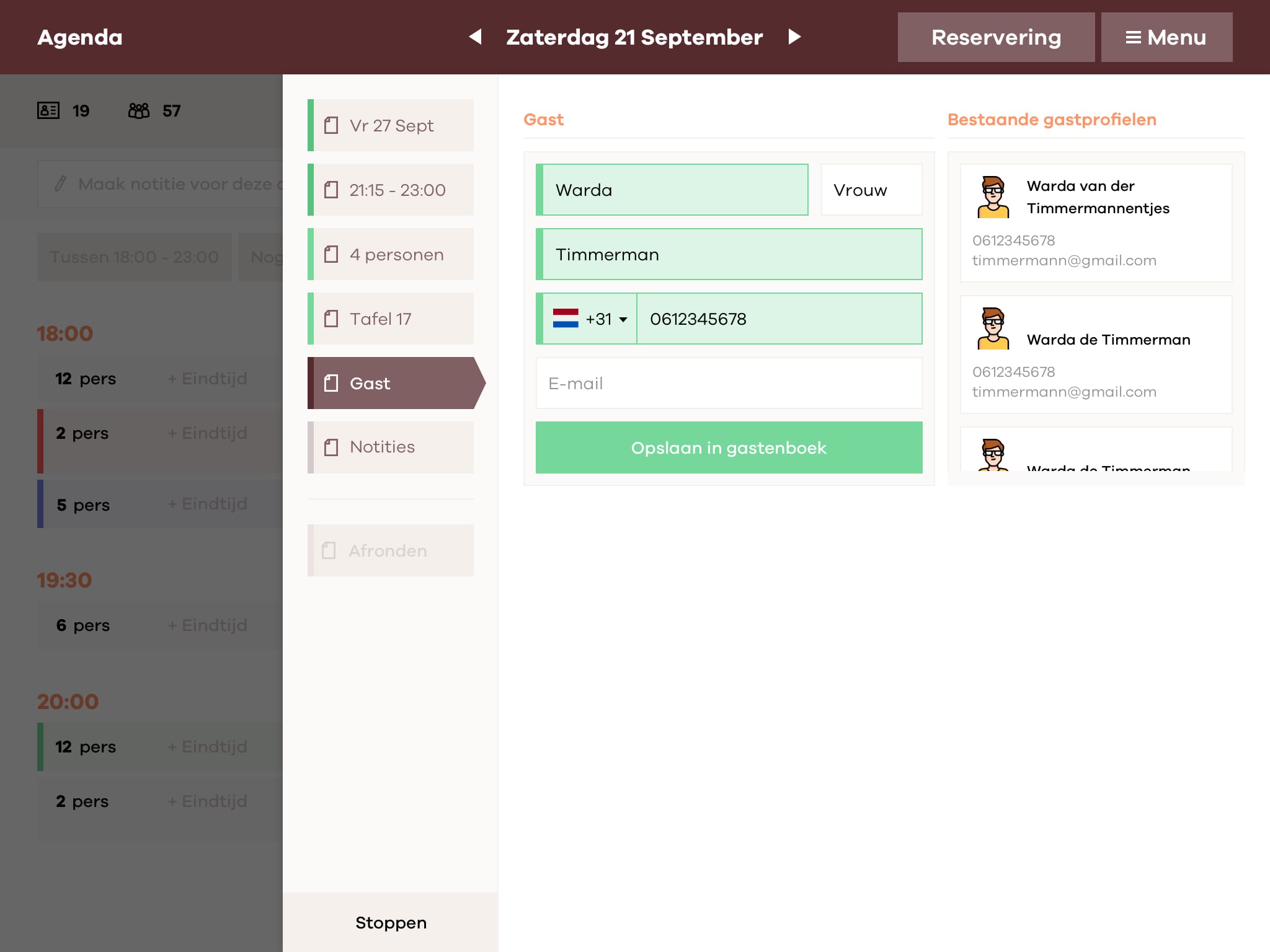Click the Menu hamburger icon

pyautogui.click(x=1133, y=38)
